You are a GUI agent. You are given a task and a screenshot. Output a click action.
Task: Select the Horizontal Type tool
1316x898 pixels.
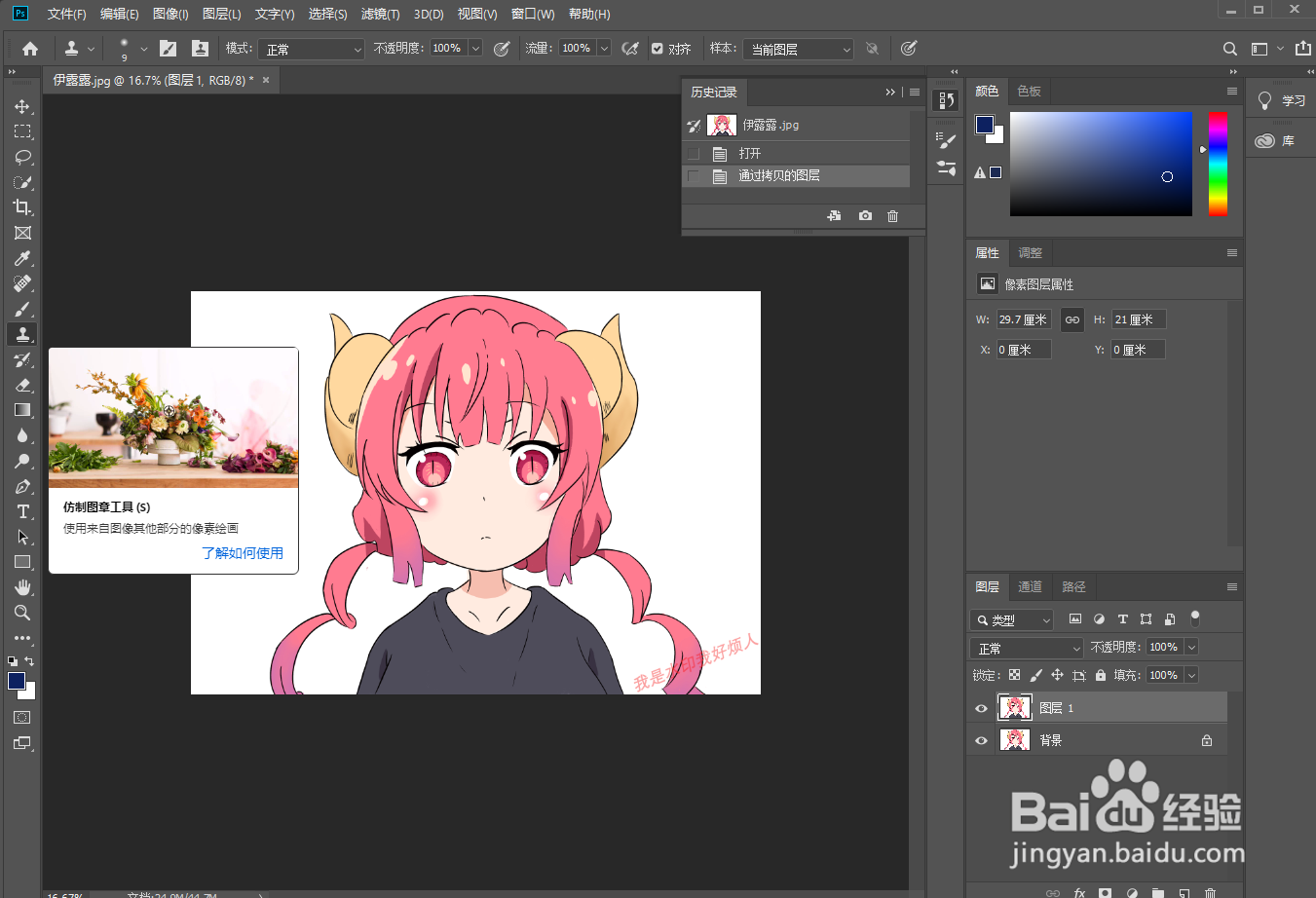[22, 511]
